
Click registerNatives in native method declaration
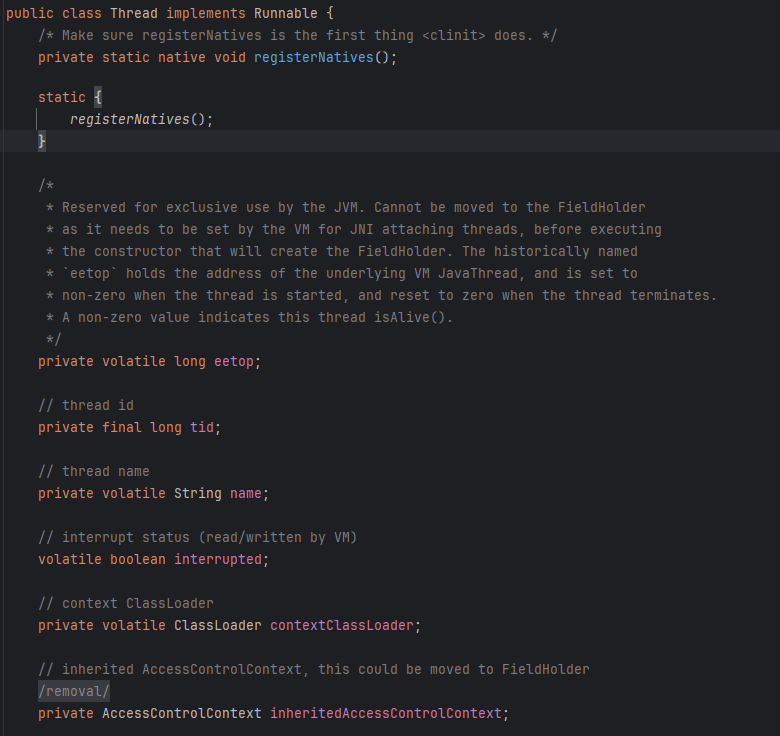point(313,58)
